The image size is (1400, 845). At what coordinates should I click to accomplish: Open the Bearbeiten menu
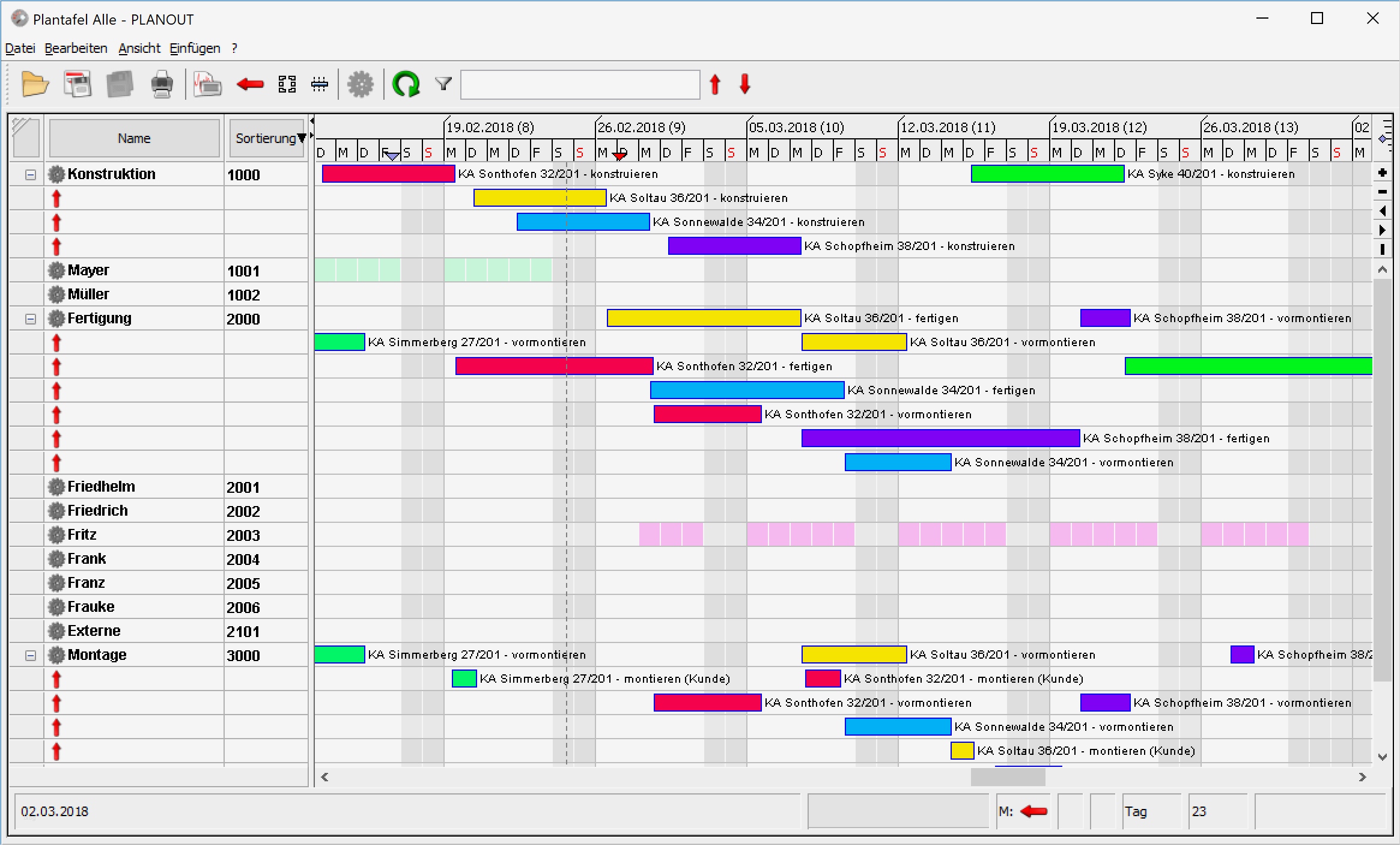click(76, 48)
